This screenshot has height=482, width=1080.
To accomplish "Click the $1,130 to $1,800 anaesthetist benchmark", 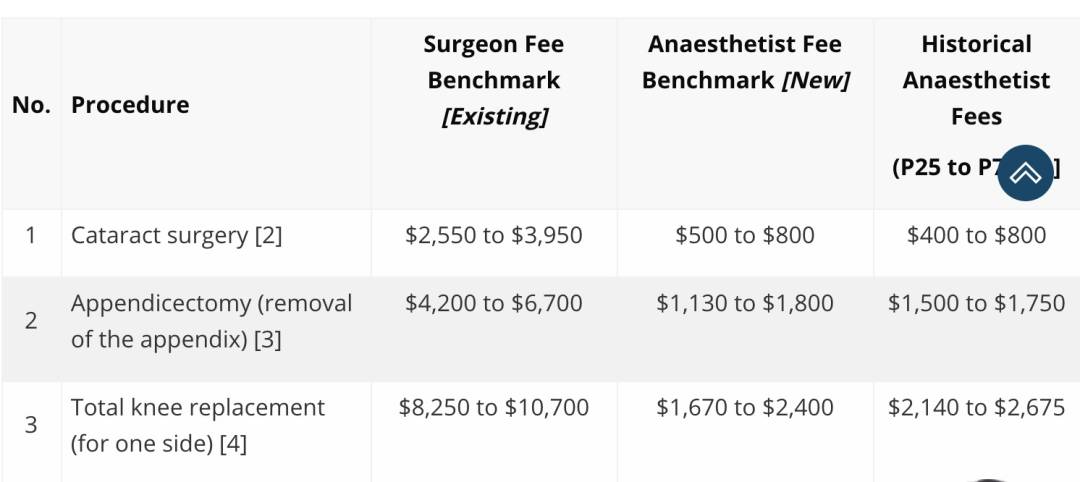I will (745, 304).
